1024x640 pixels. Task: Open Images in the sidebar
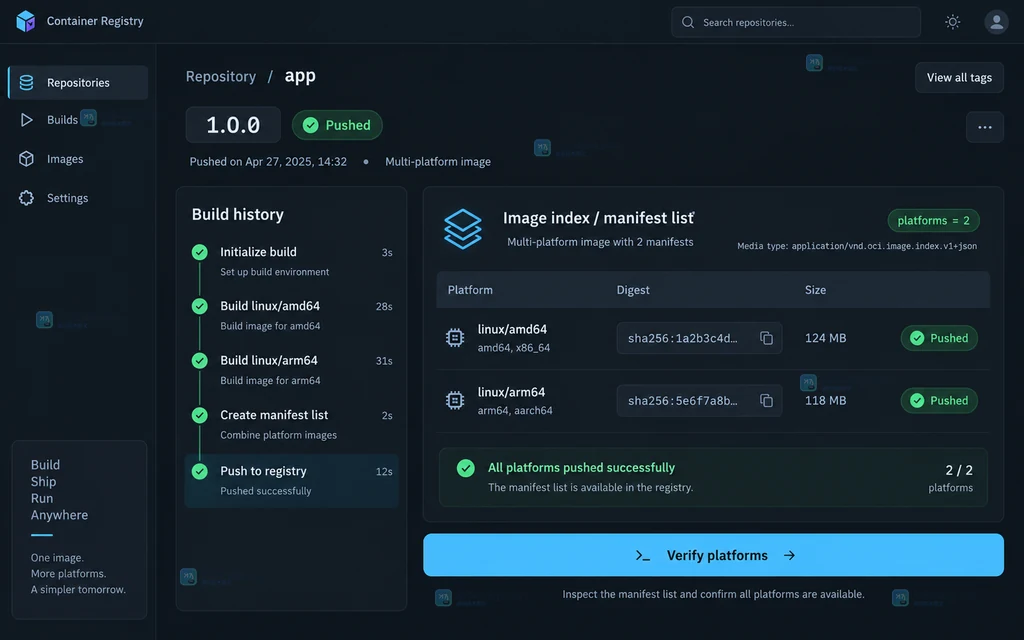(65, 159)
